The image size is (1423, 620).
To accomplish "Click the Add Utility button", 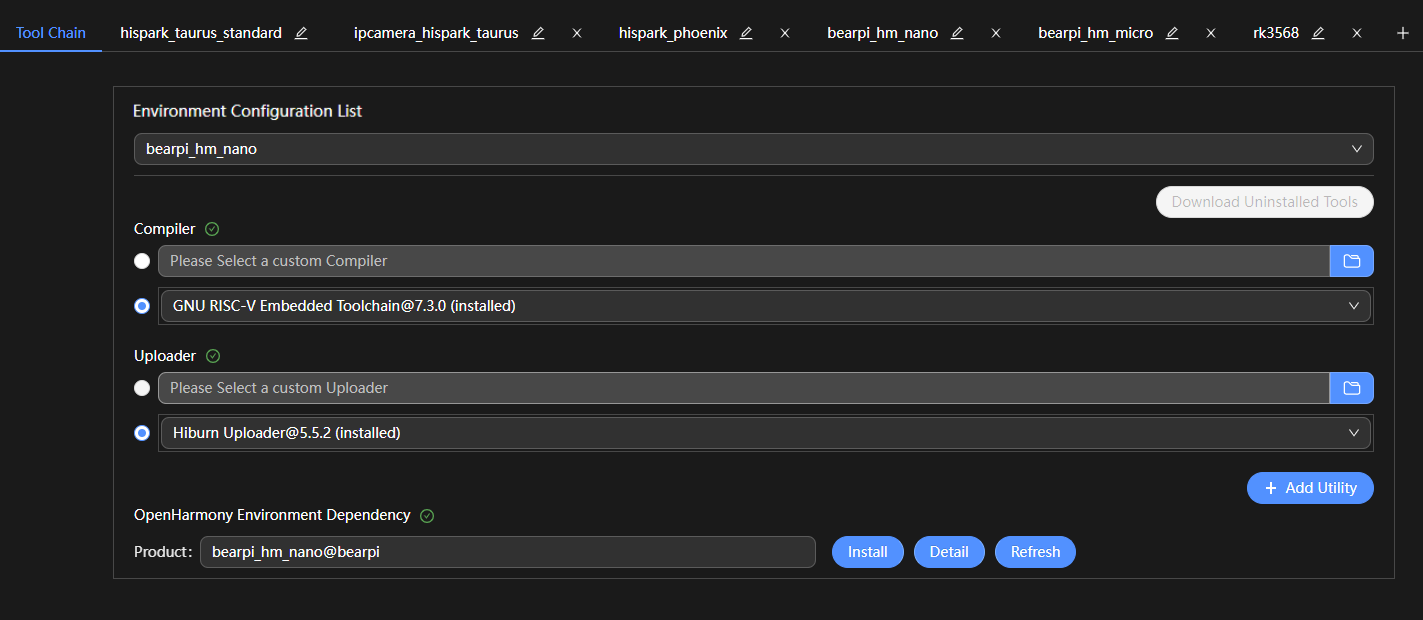I will [1310, 488].
